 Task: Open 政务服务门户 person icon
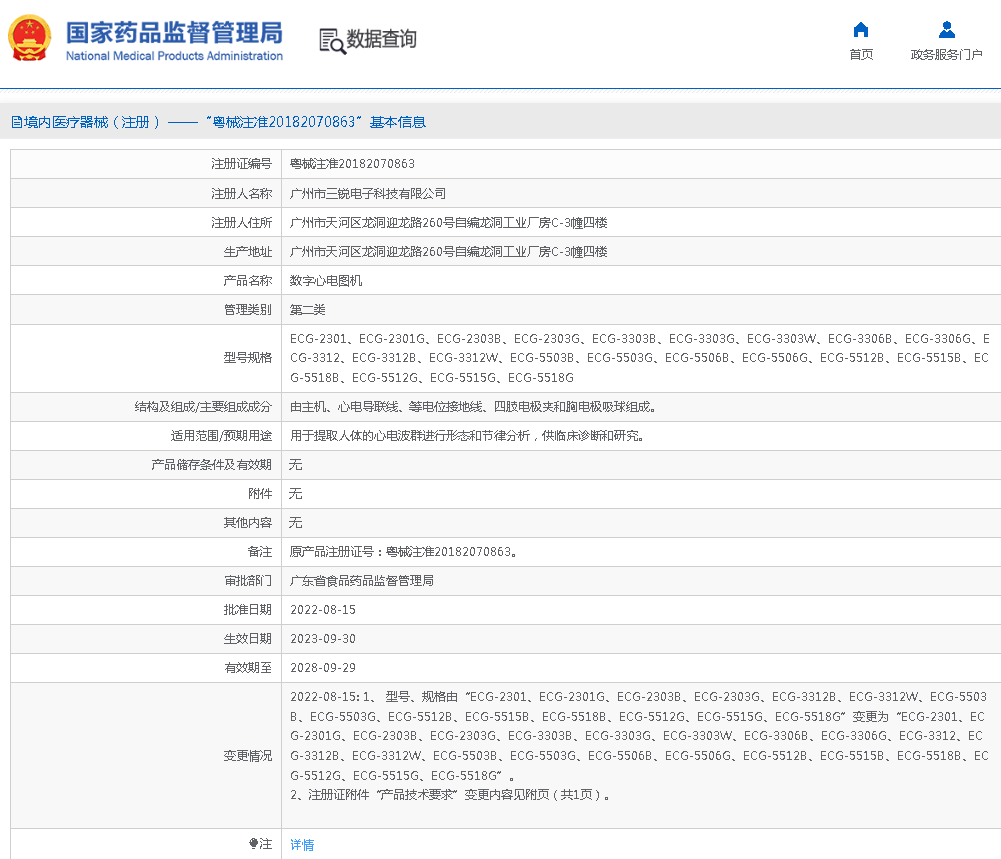coord(946,29)
